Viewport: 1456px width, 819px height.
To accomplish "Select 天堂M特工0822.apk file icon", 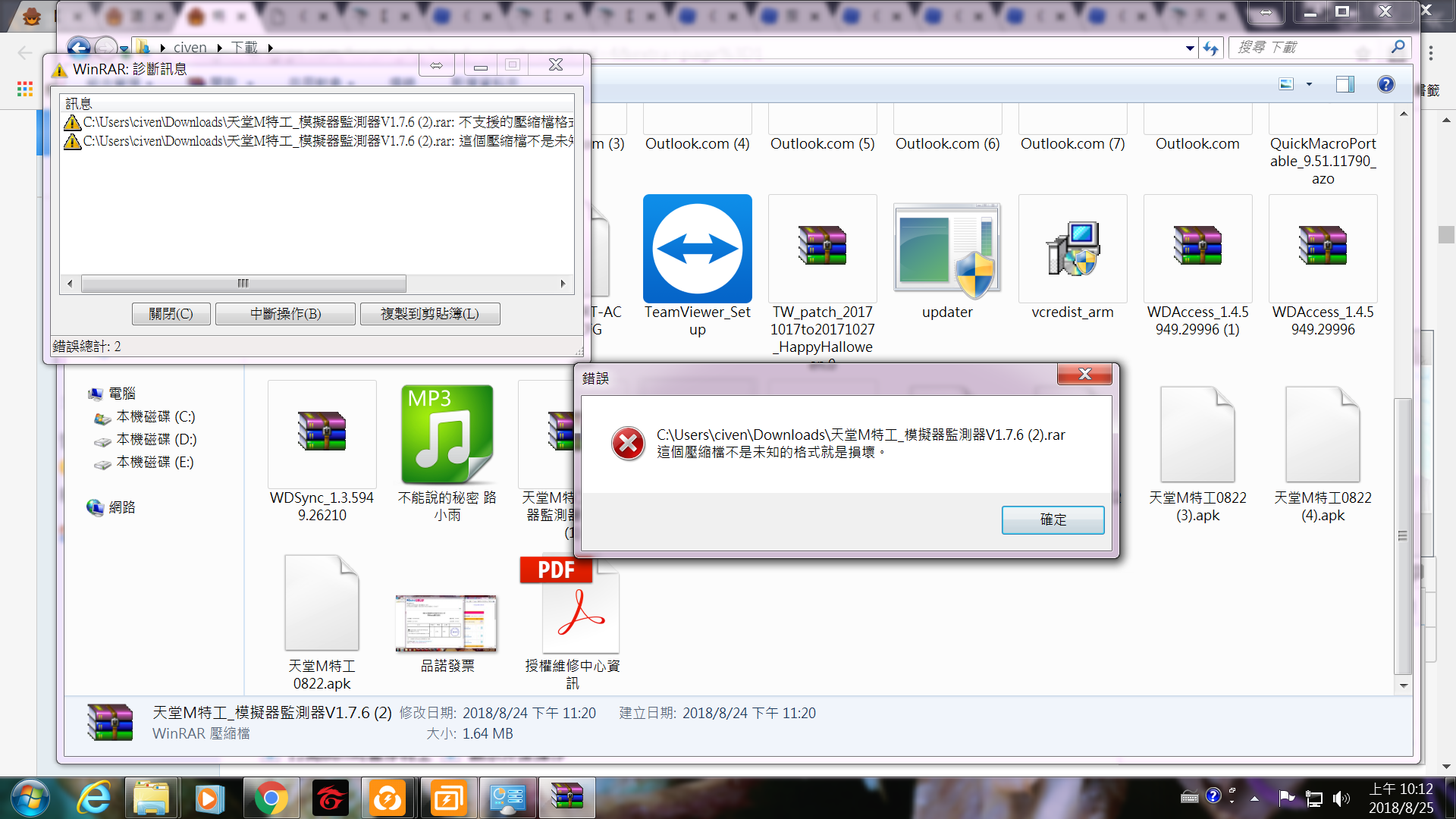I will coord(322,603).
